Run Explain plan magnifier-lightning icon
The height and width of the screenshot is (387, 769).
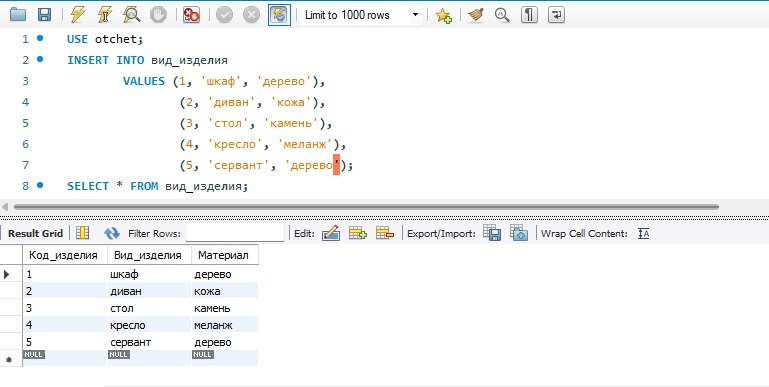tap(131, 15)
